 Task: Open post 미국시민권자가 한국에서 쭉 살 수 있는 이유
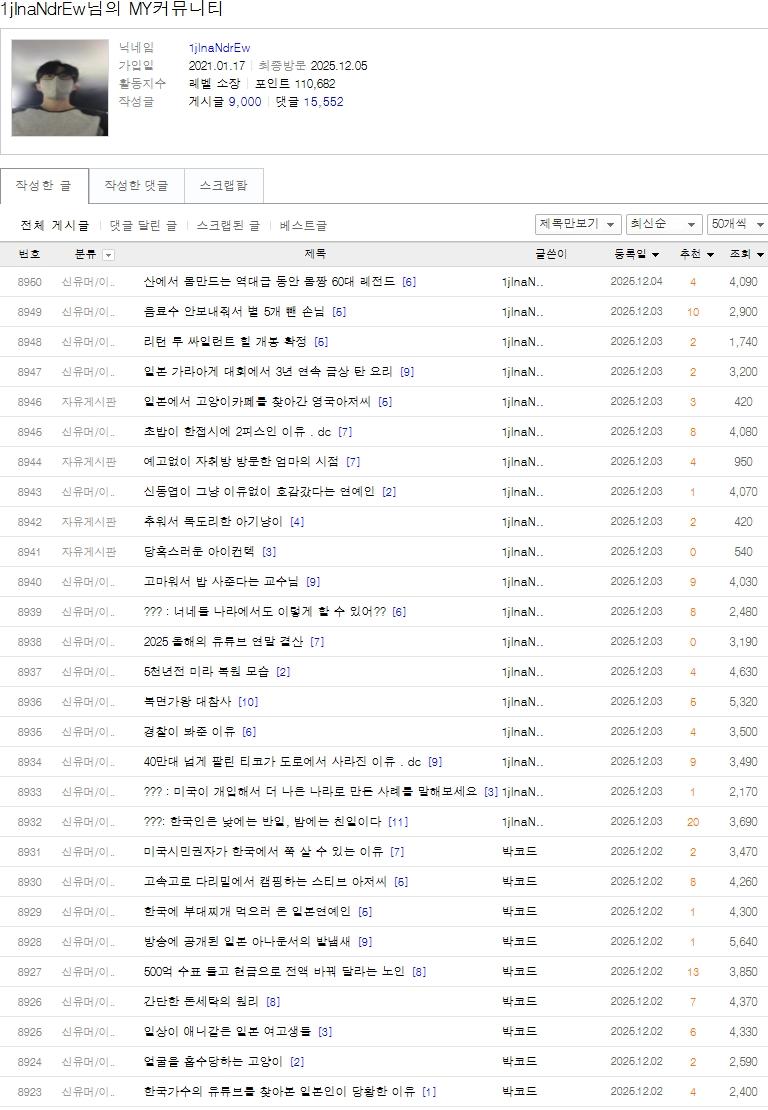click(x=263, y=852)
